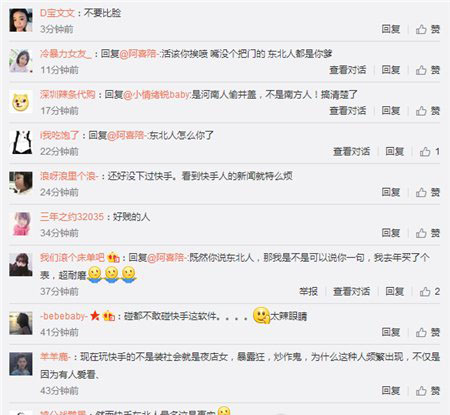The height and width of the screenshot is (415, 450).
Task: Open @小情绪锐baby mention link
Action: 157,95
